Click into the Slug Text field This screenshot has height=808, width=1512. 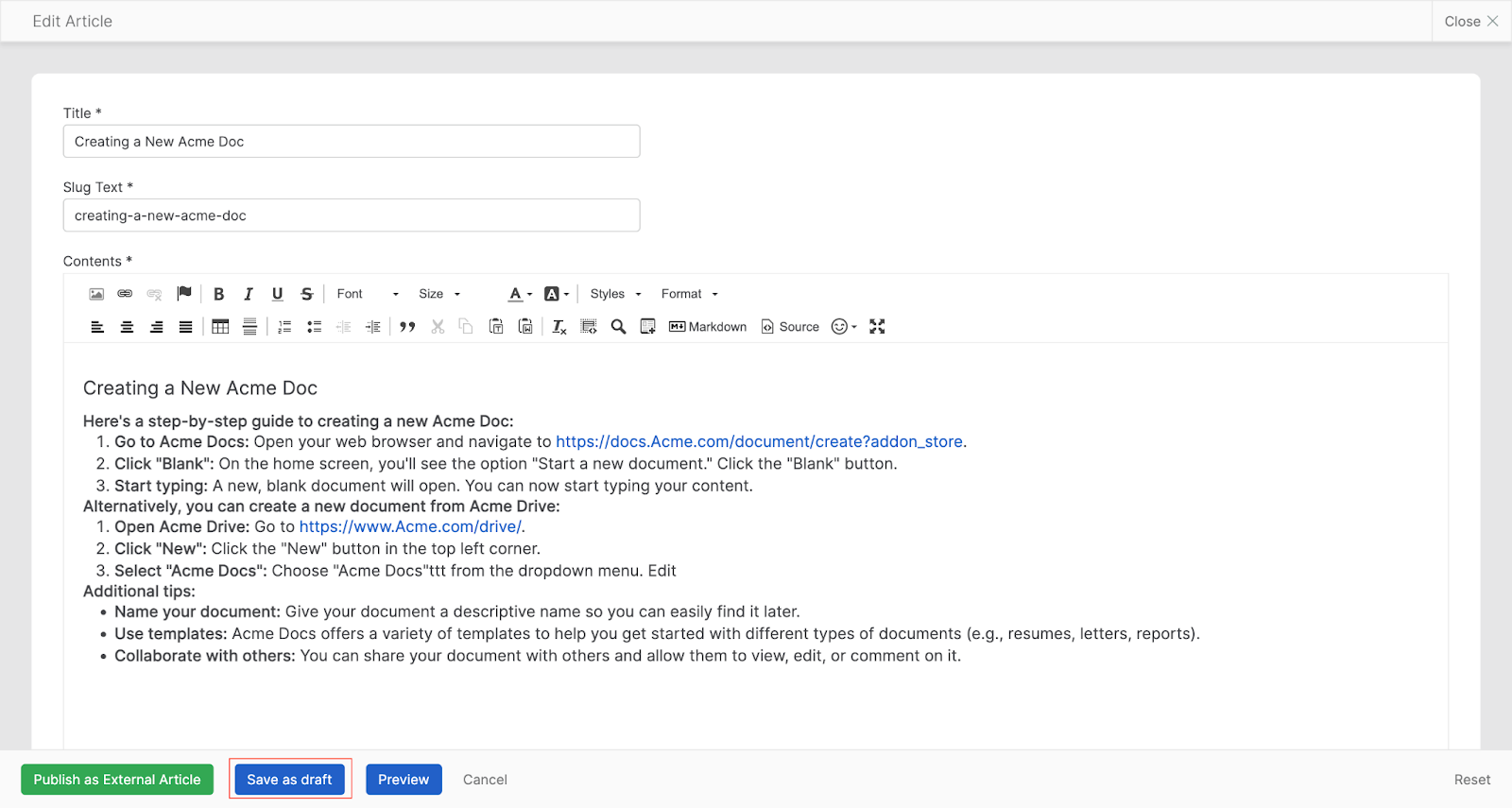[352, 215]
